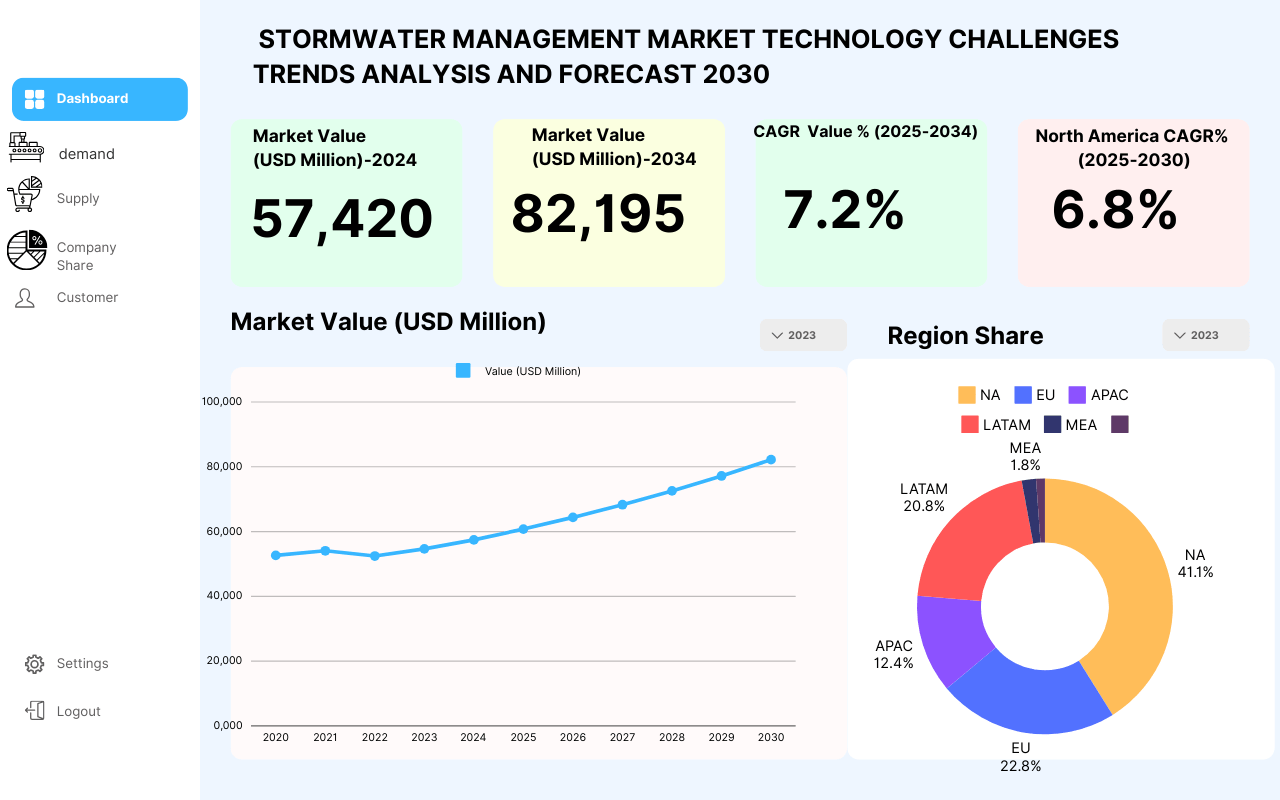Viewport: 1280px width, 800px height.
Task: Click the 100,000 y-axis label
Action: pyautogui.click(x=222, y=402)
